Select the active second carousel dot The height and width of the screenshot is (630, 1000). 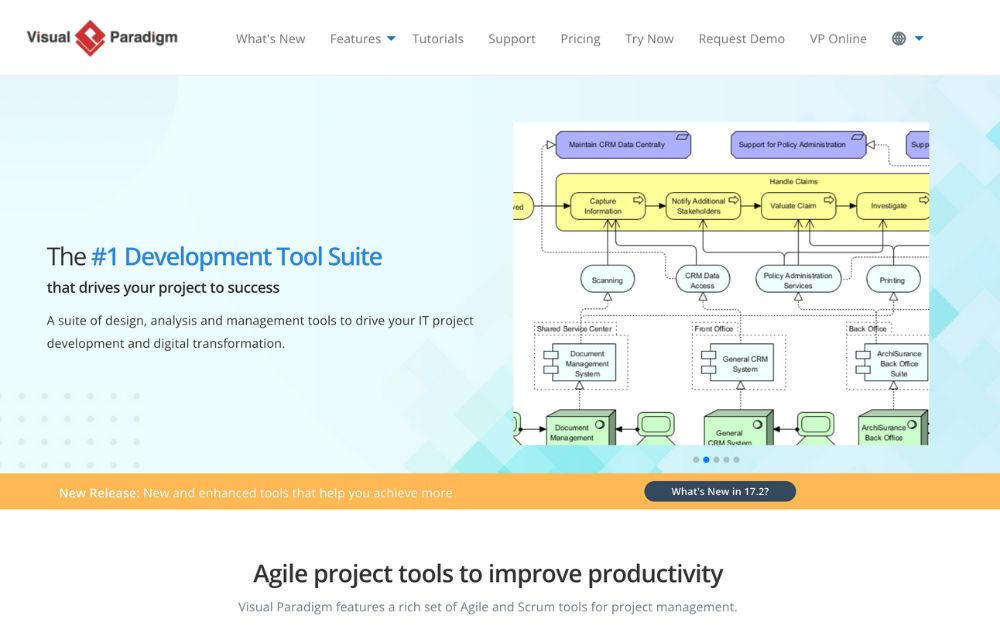tap(706, 460)
